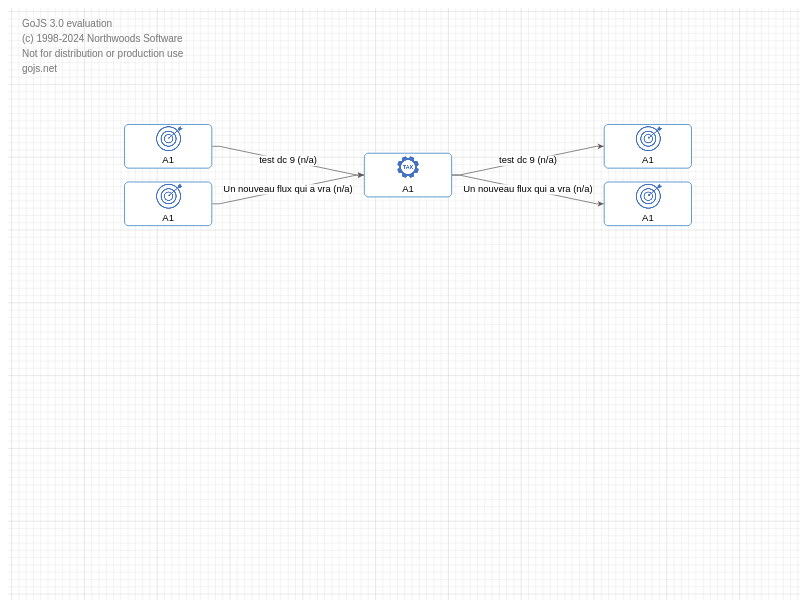Screen dimensions: 800x600
Task: Click the target icon in the top-left A1 node
Action: click(x=168, y=139)
